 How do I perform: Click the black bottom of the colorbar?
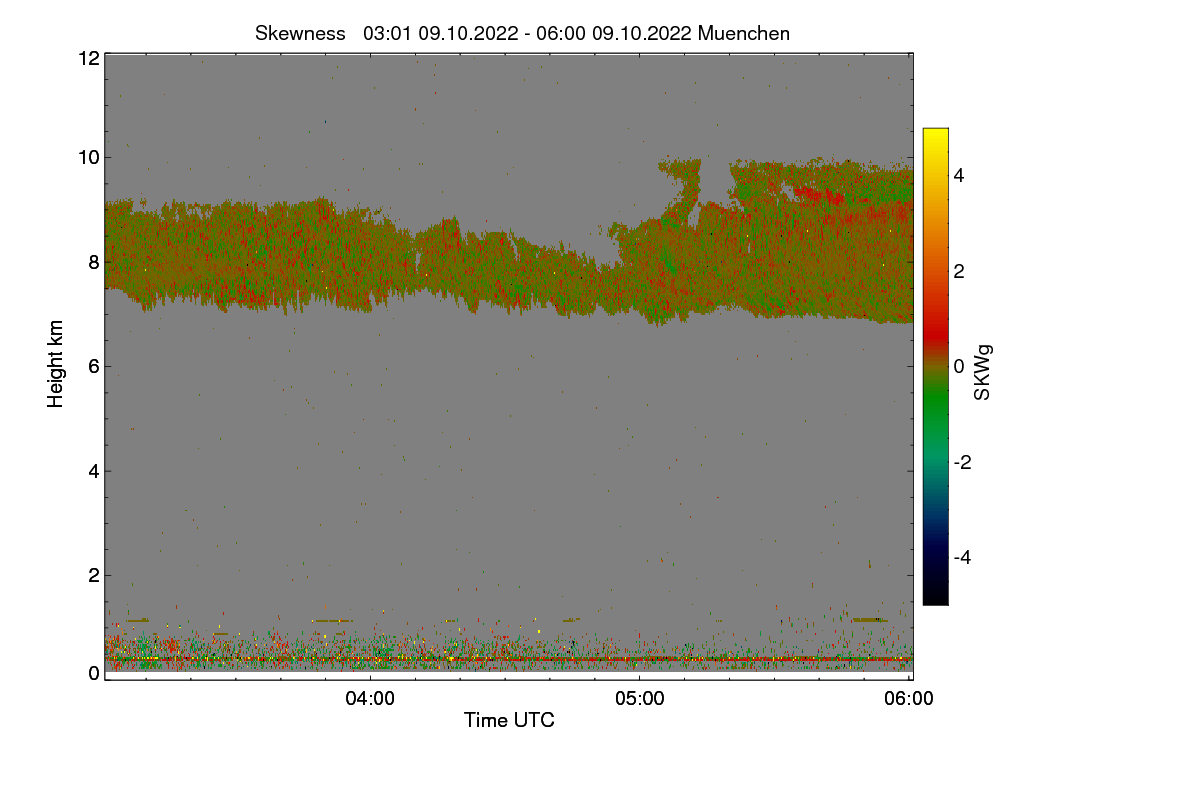coord(935,592)
